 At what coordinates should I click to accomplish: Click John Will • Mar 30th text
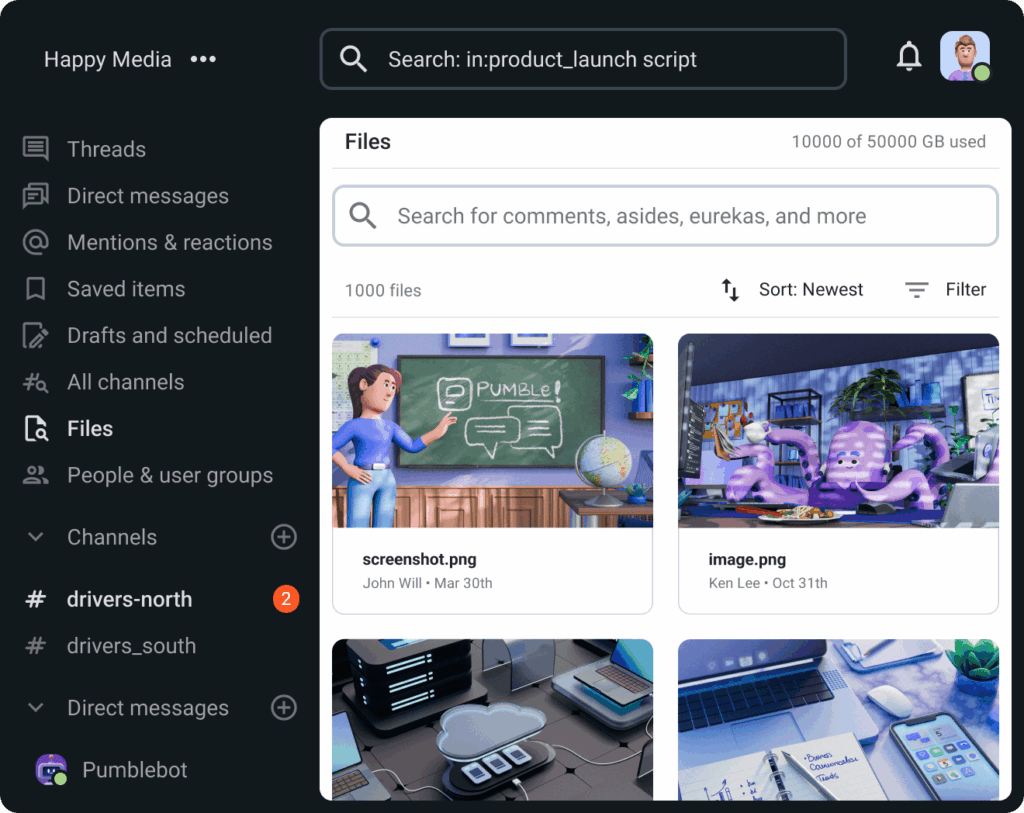428,583
